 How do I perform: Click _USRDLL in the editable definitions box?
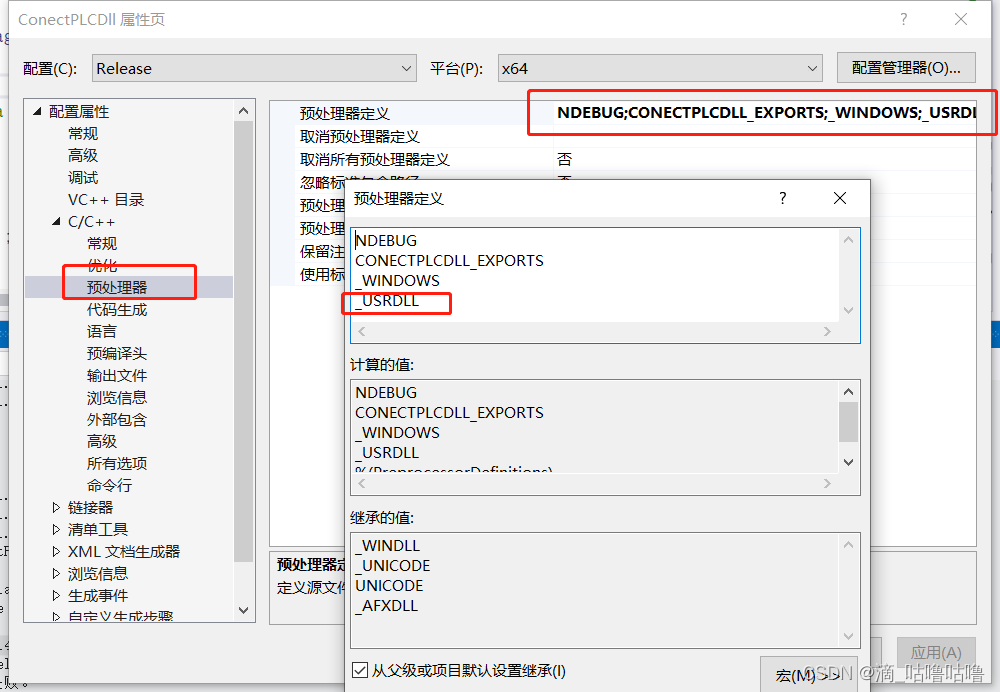point(387,300)
